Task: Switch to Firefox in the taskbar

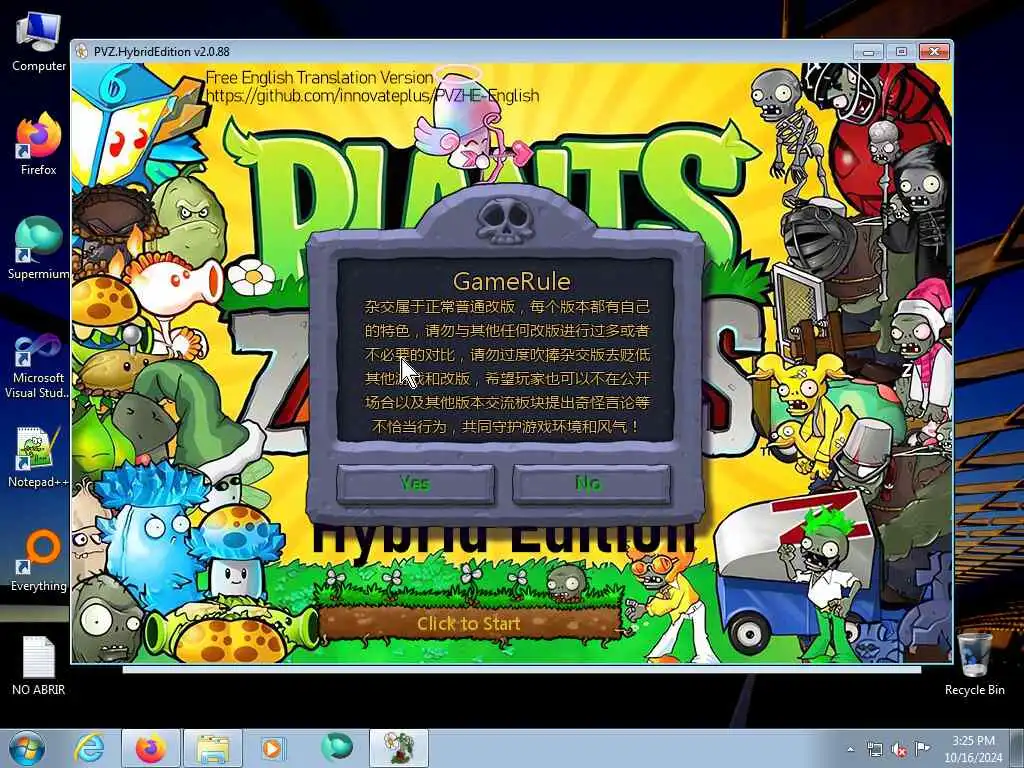Action: 151,748
